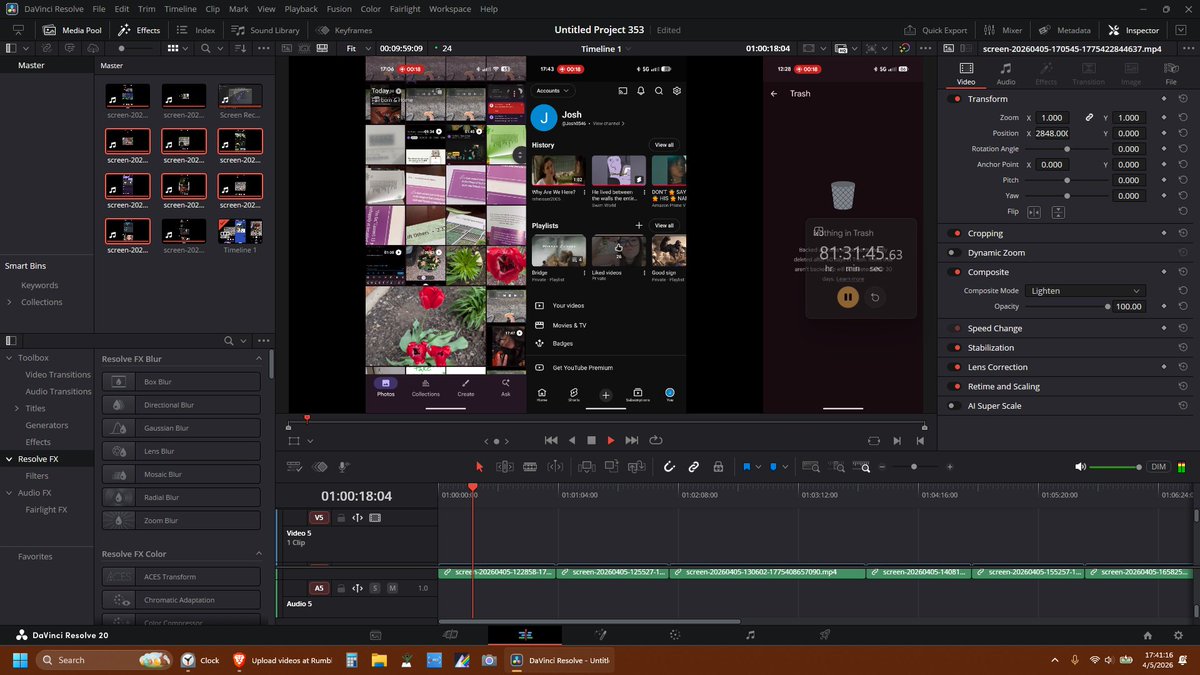Click the blue Flag icon
The height and width of the screenshot is (675, 1200).
point(746,467)
